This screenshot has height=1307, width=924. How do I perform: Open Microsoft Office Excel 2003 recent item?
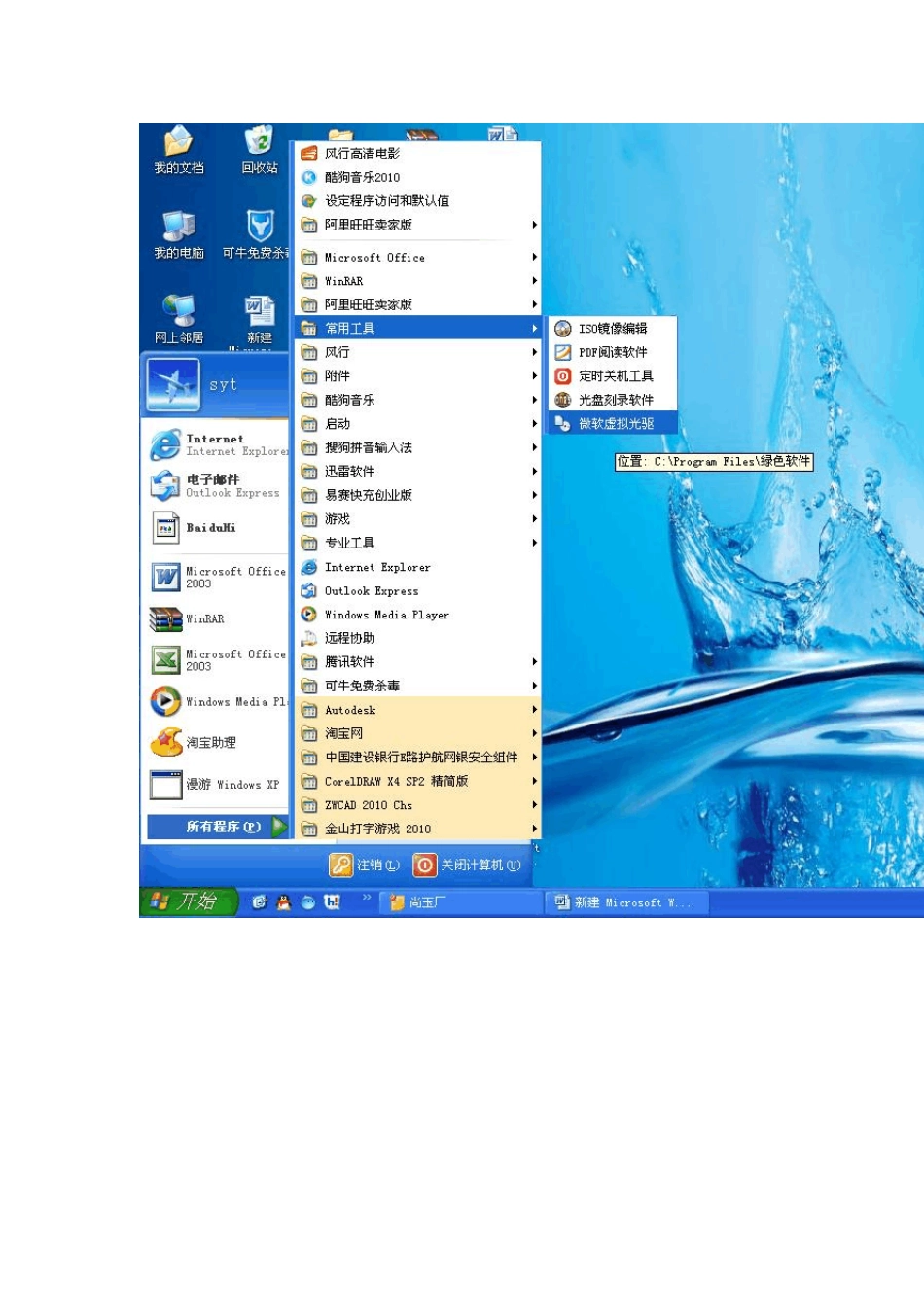[x=218, y=660]
